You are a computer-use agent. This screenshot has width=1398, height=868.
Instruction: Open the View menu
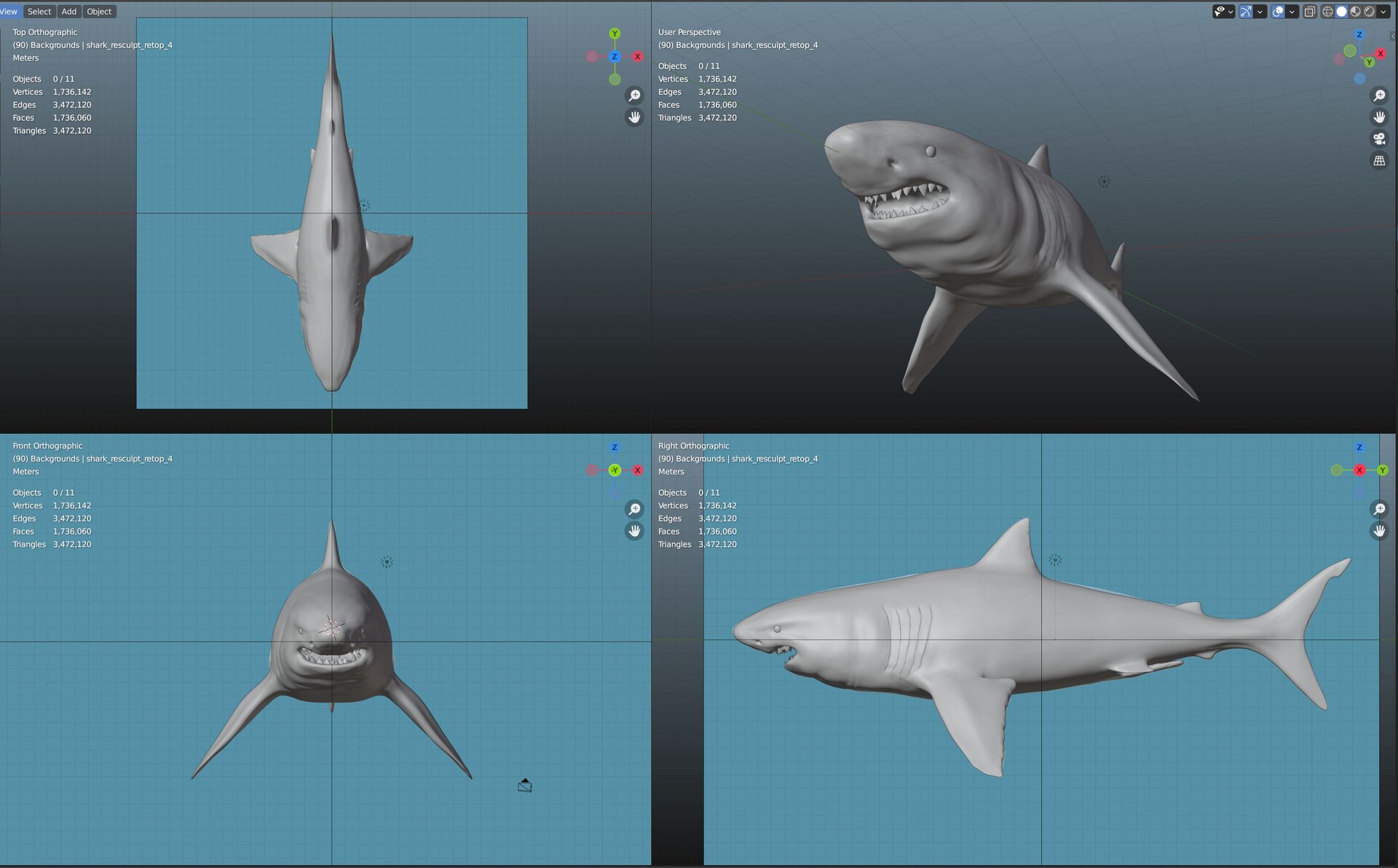[x=9, y=11]
